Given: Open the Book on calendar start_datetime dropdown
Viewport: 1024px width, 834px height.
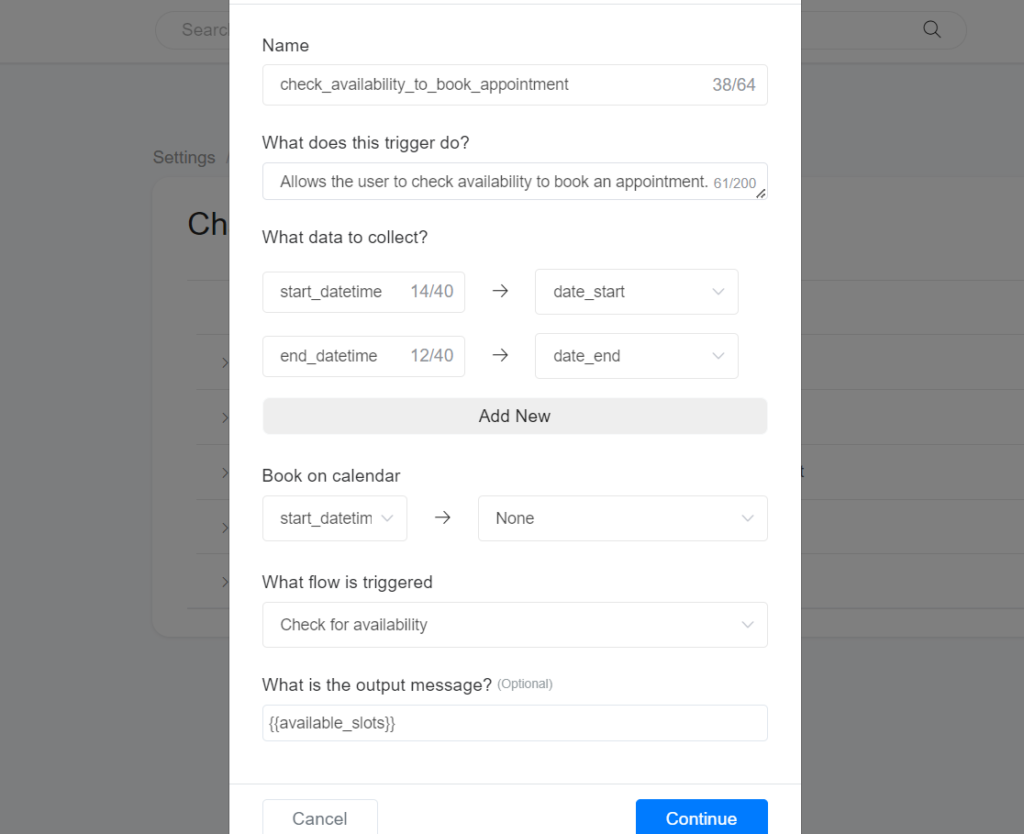Looking at the screenshot, I should [334, 518].
